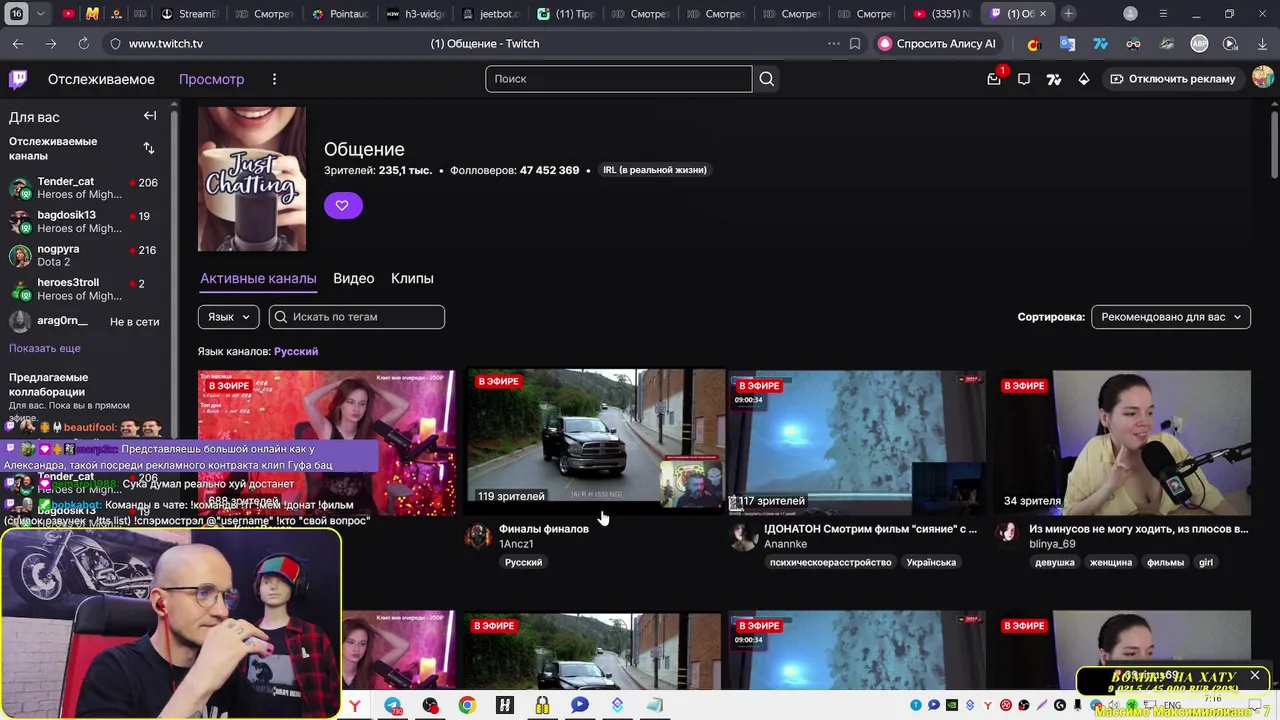Switch to the (11) Tipp browser tab
This screenshot has width=1280, height=720.
567,14
